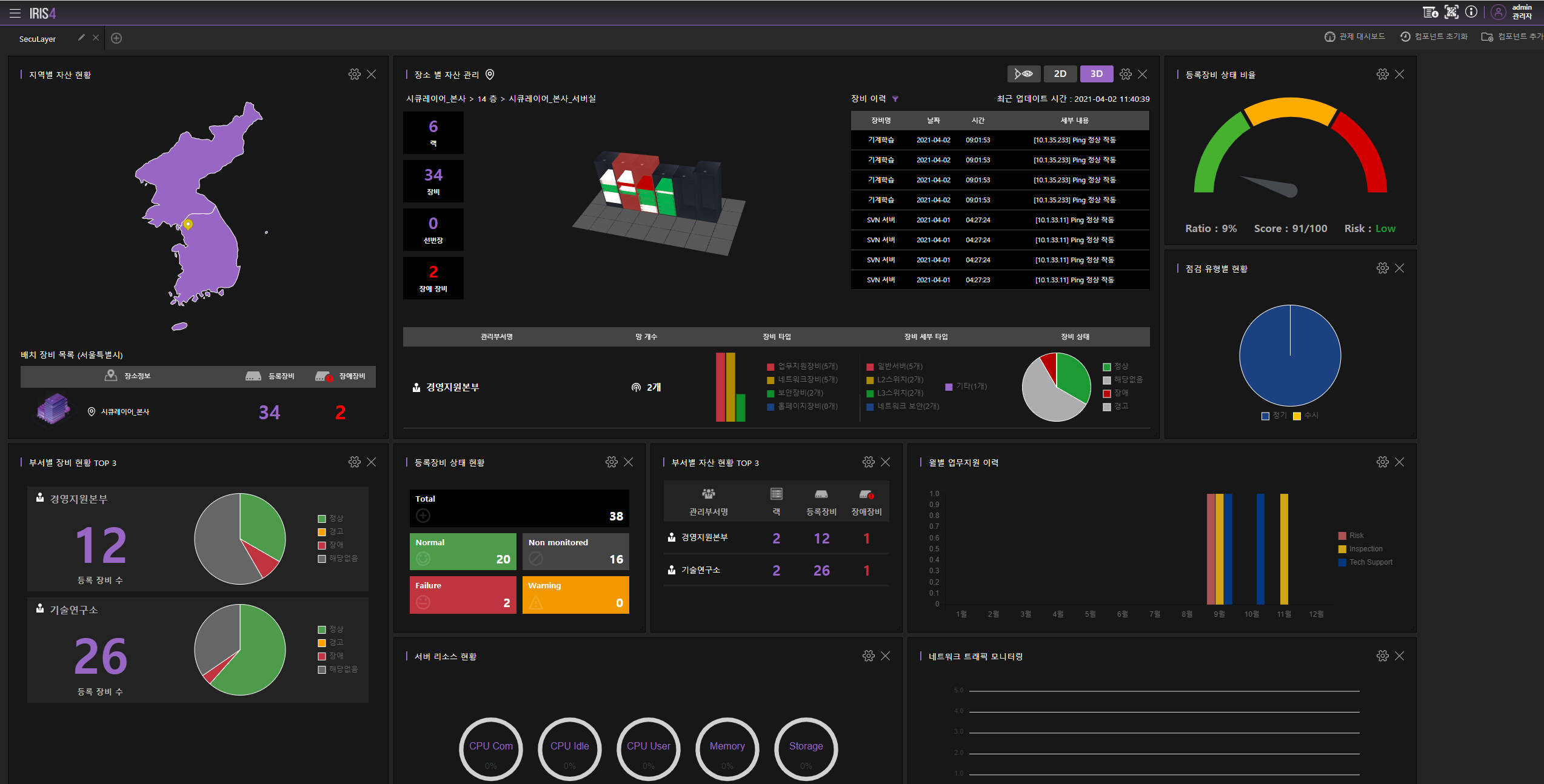Click the edit pencil next to SecuLayer
Image resolution: width=1544 pixels, height=784 pixels.
point(81,37)
